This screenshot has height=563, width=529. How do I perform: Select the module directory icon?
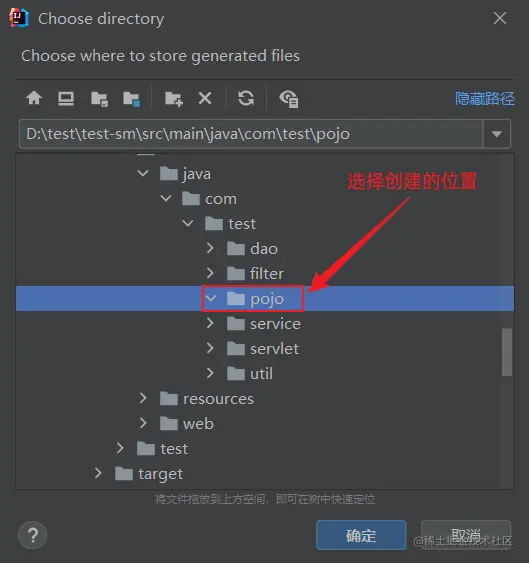pyautogui.click(x=131, y=99)
